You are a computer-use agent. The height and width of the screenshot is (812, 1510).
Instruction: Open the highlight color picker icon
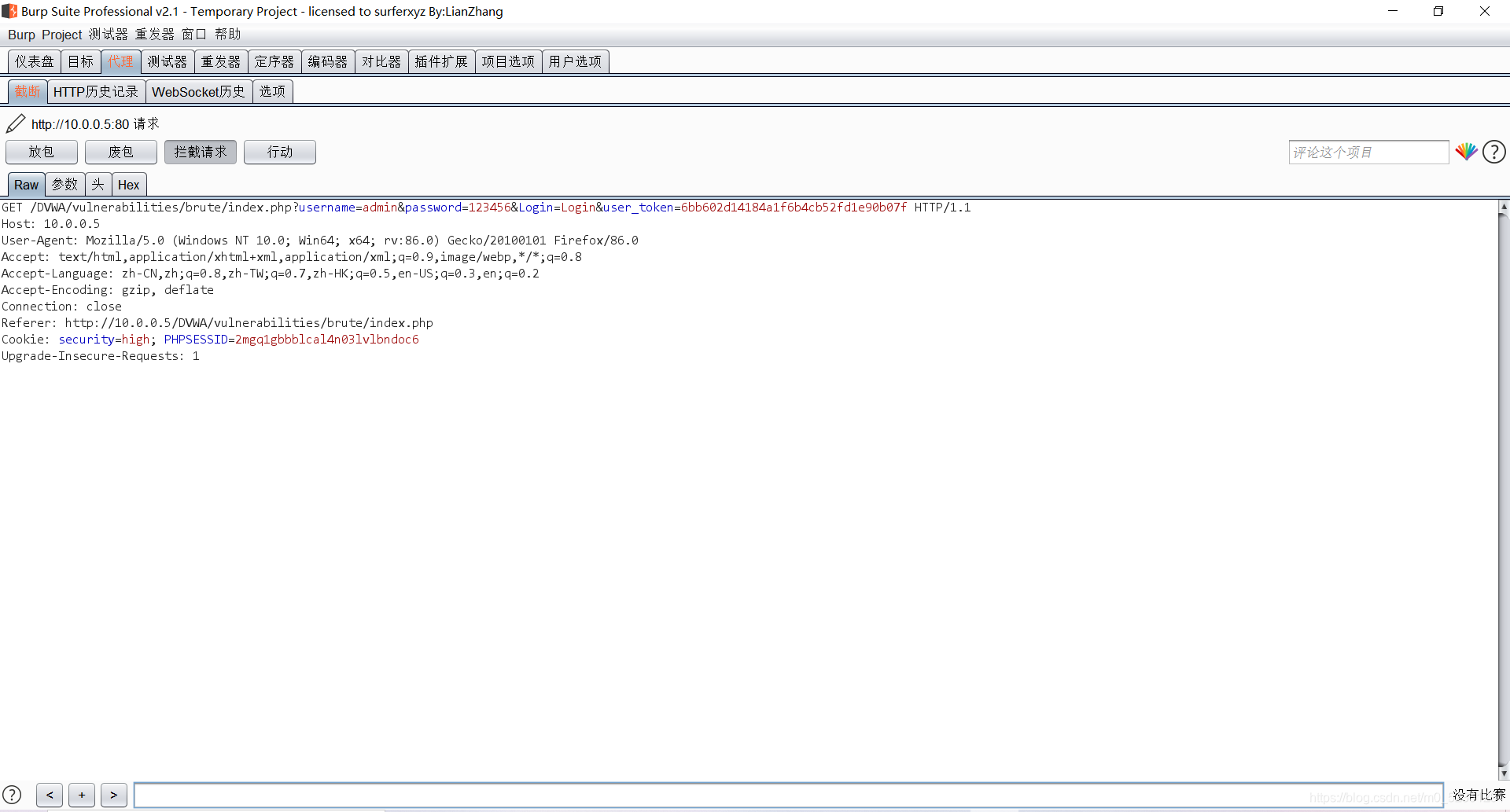(x=1466, y=152)
